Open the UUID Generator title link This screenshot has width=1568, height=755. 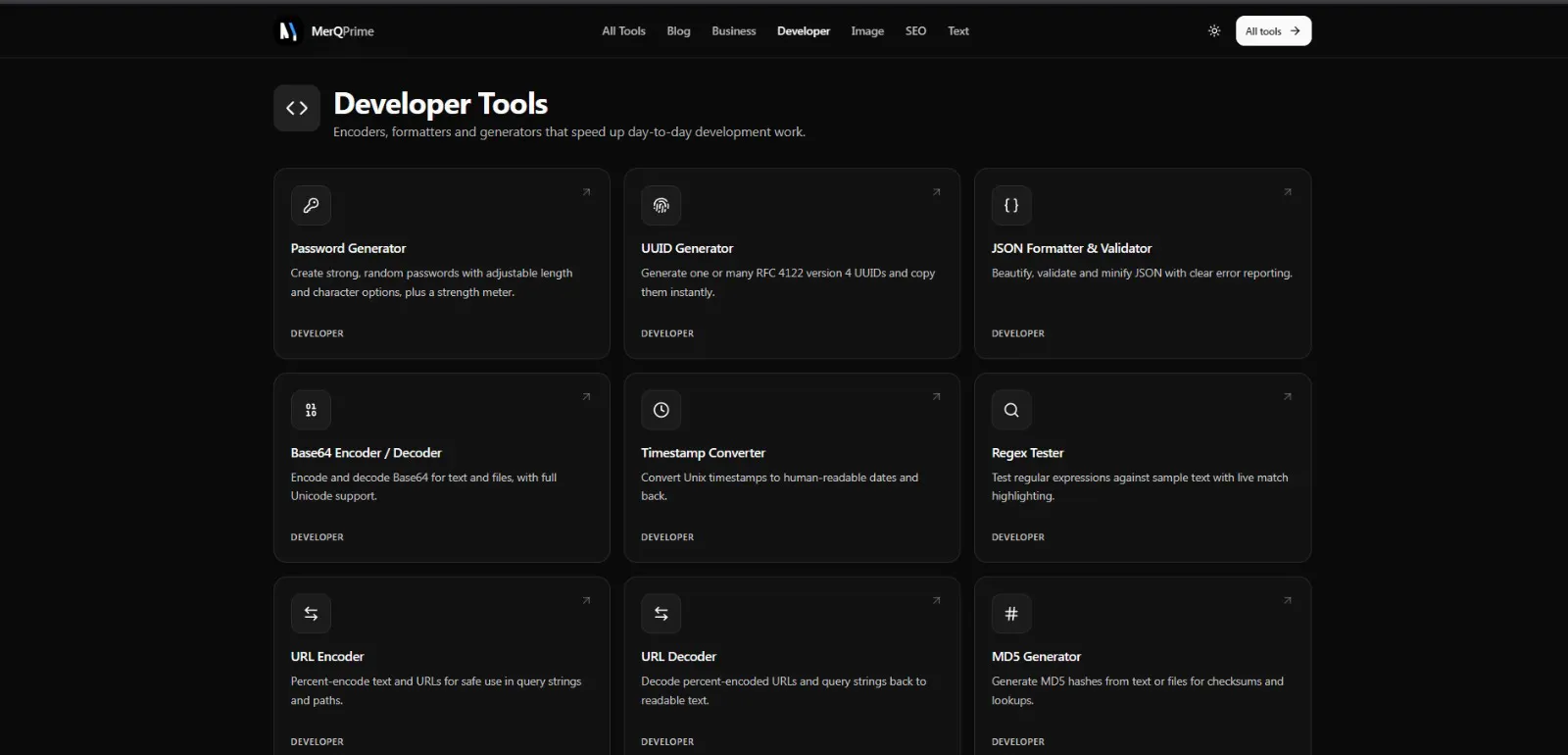coord(687,249)
